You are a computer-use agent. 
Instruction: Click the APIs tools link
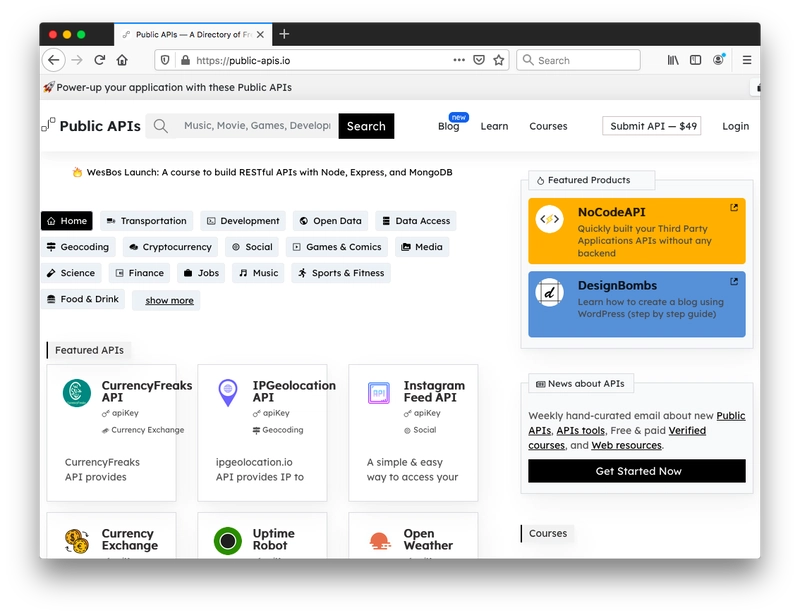pos(581,430)
